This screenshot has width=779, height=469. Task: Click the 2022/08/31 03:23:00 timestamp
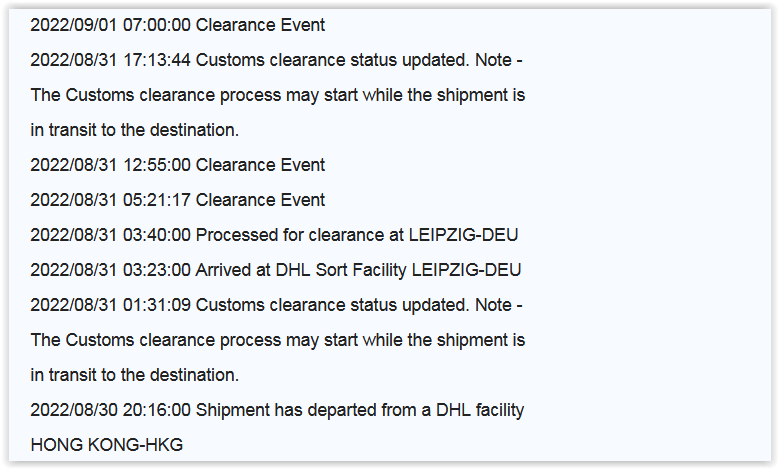(110, 270)
